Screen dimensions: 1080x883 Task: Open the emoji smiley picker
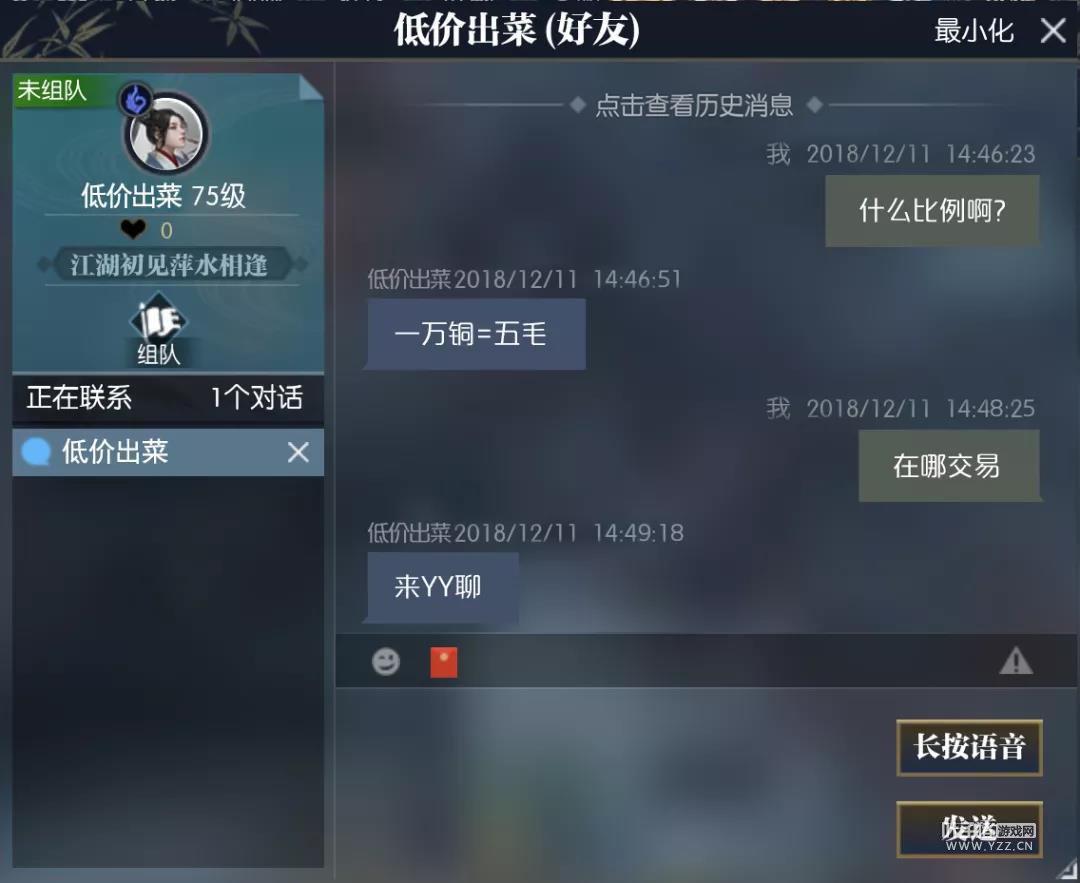[386, 662]
